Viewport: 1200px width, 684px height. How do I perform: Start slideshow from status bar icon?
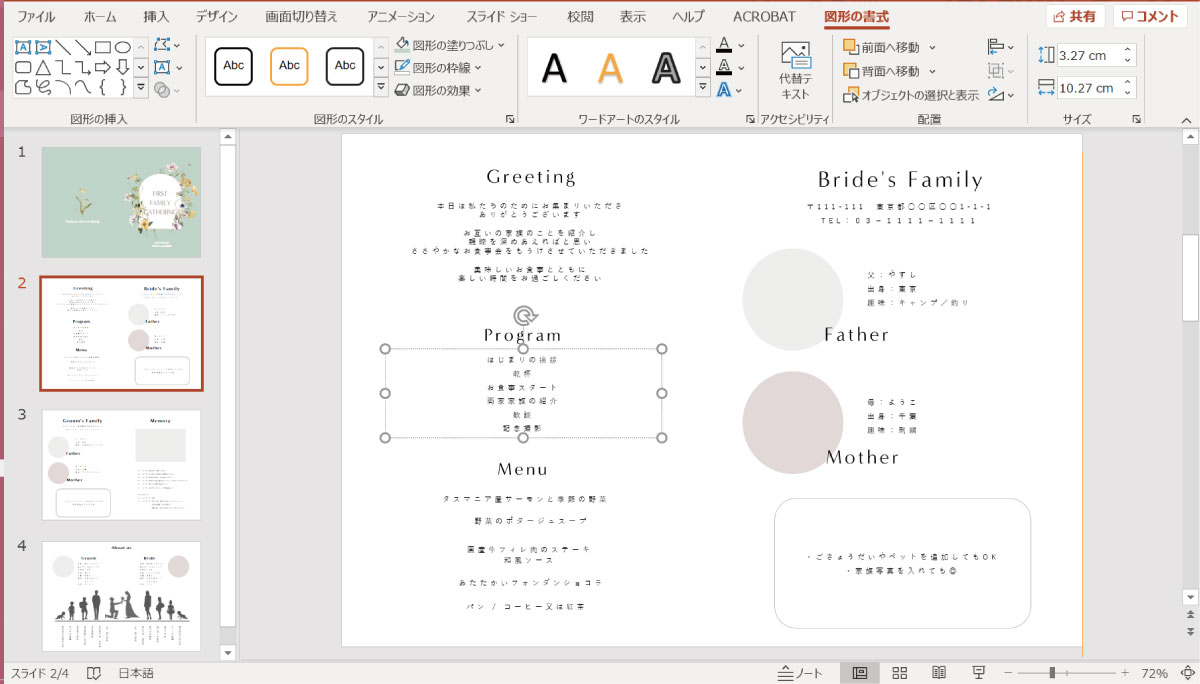pos(979,673)
